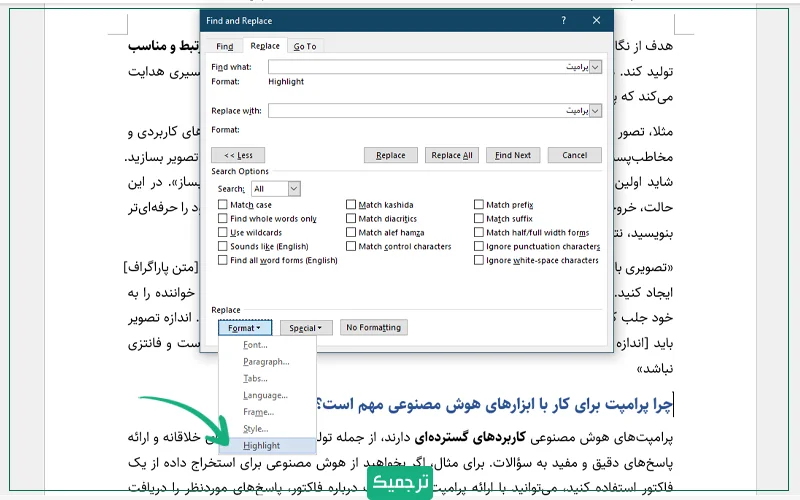The width and height of the screenshot is (800, 500).
Task: Close the Find and Replace dialog
Action: pos(596,20)
